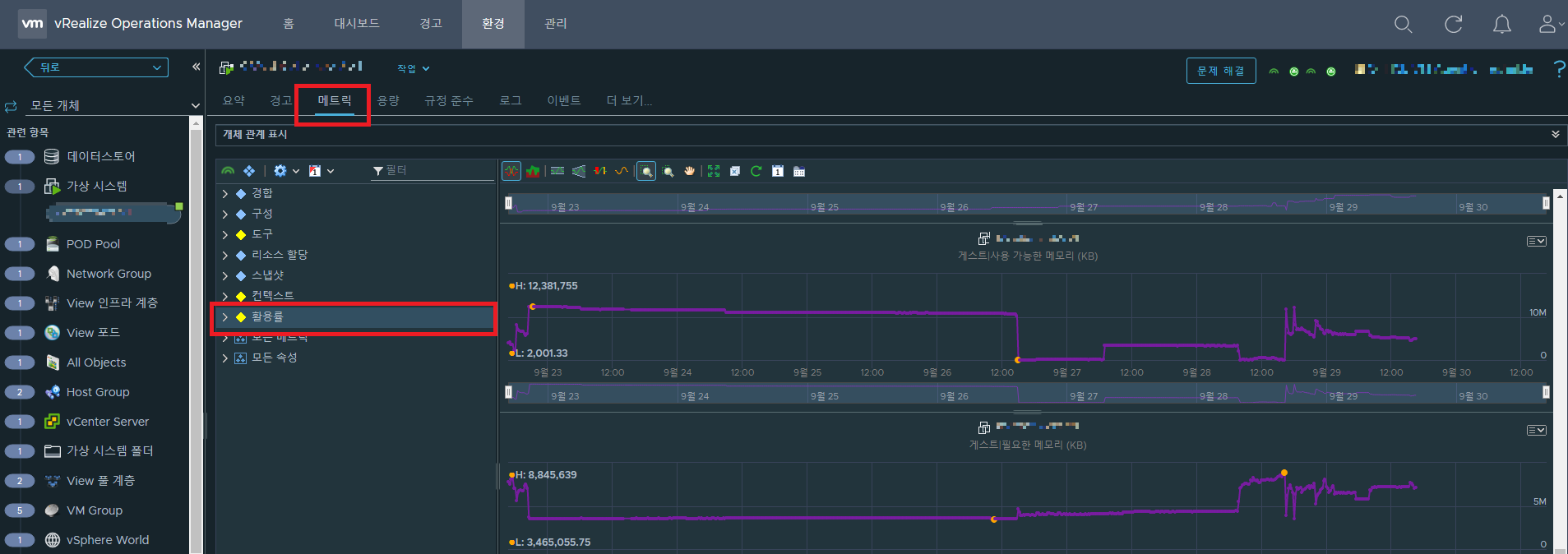1568x554 pixels.
Task: Open options menu of 사용 가능한 메모리 chart
Action: click(x=1536, y=242)
